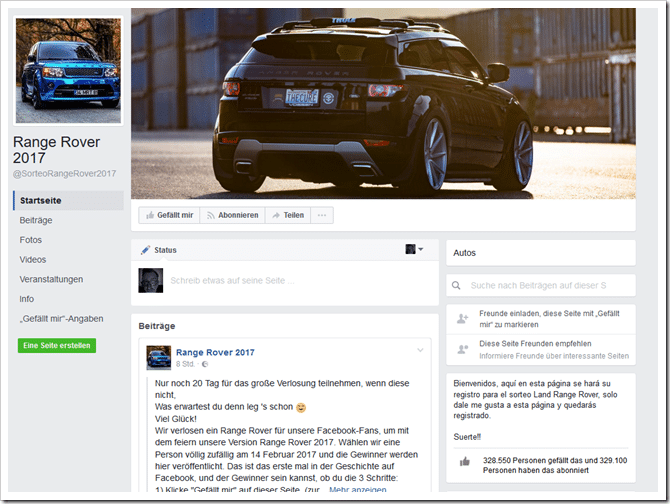Select Startseite in the page sidebar
670x504 pixels.
(x=68, y=201)
